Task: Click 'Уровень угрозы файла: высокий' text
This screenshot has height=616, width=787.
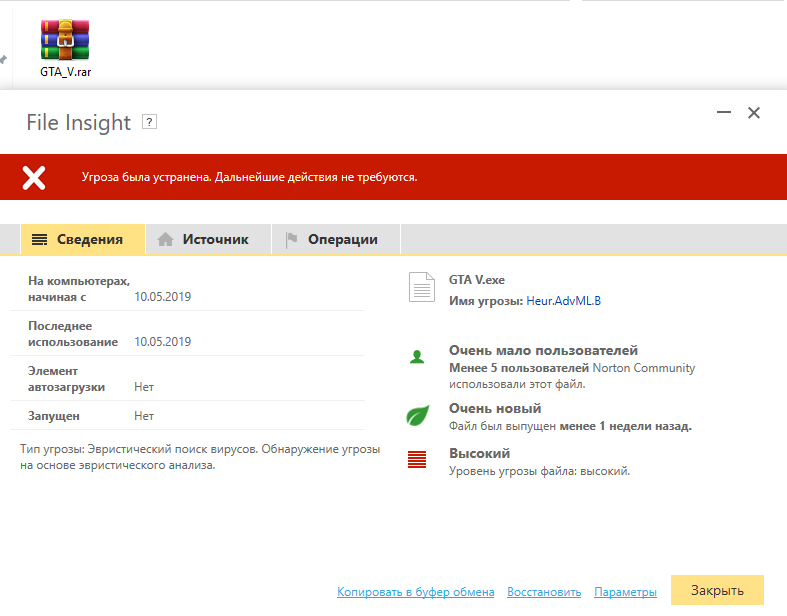Action: pyautogui.click(x=539, y=471)
